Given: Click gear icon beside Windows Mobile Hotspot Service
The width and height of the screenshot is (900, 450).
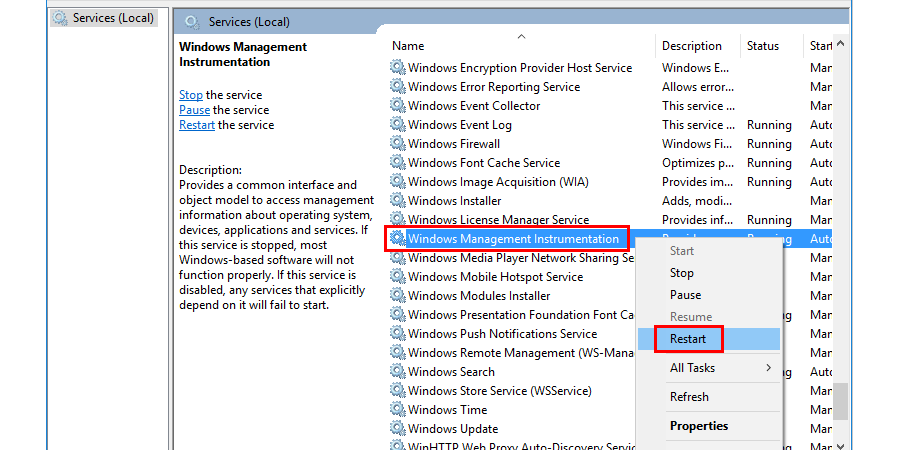Looking at the screenshot, I should [x=397, y=277].
